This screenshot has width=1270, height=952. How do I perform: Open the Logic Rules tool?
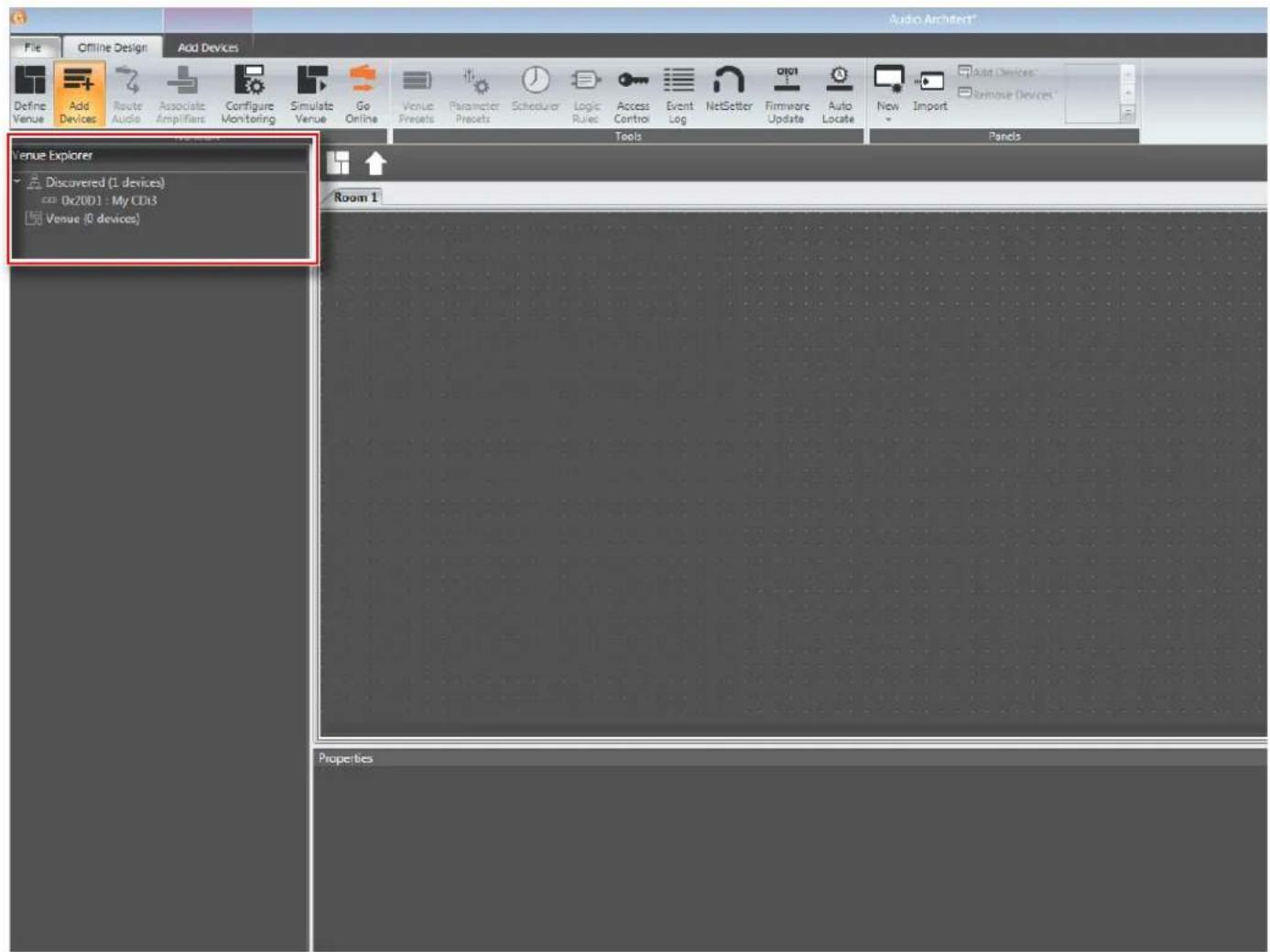[586, 93]
